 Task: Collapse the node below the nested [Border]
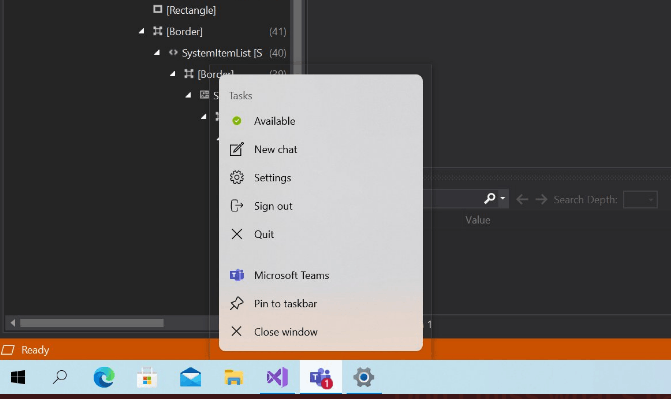tap(188, 95)
